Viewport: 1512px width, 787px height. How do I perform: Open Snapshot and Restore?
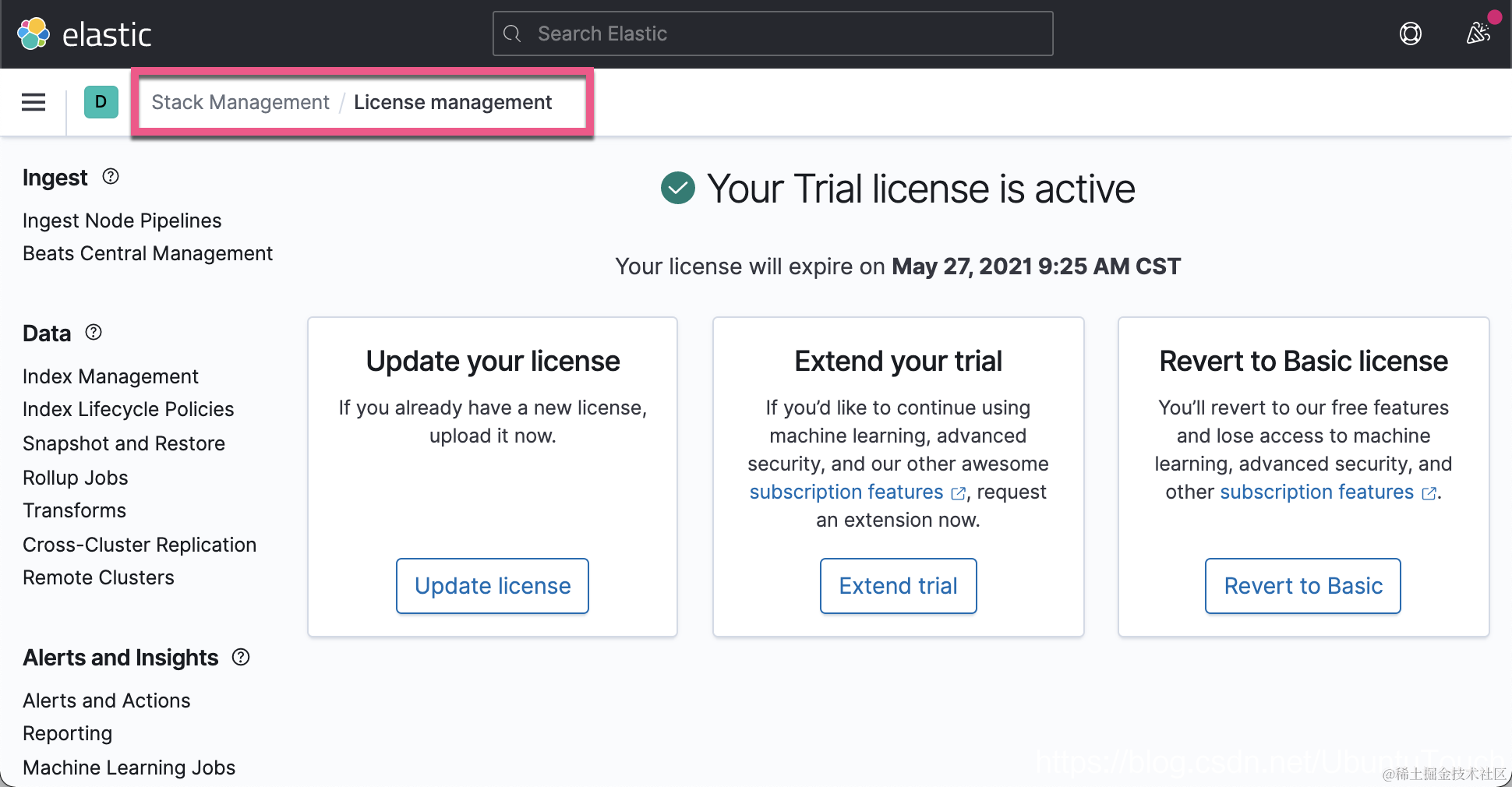[124, 443]
